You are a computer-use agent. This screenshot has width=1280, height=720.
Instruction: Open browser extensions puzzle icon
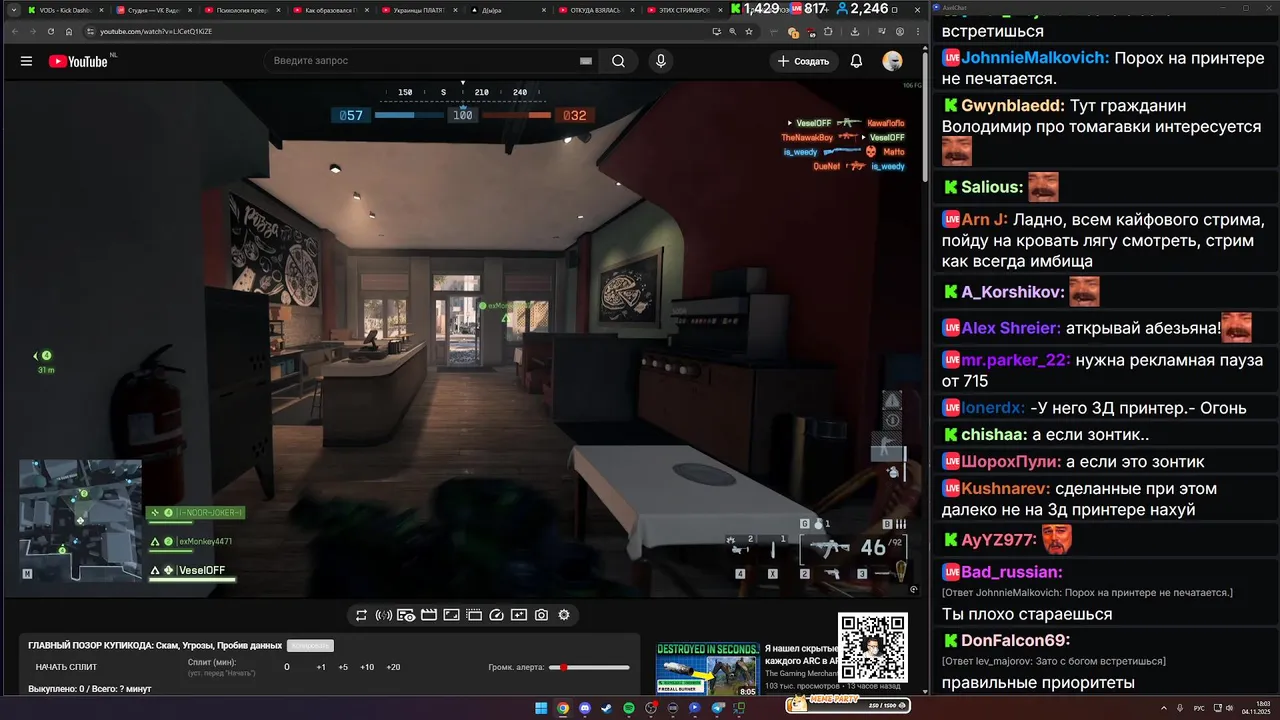tap(828, 31)
